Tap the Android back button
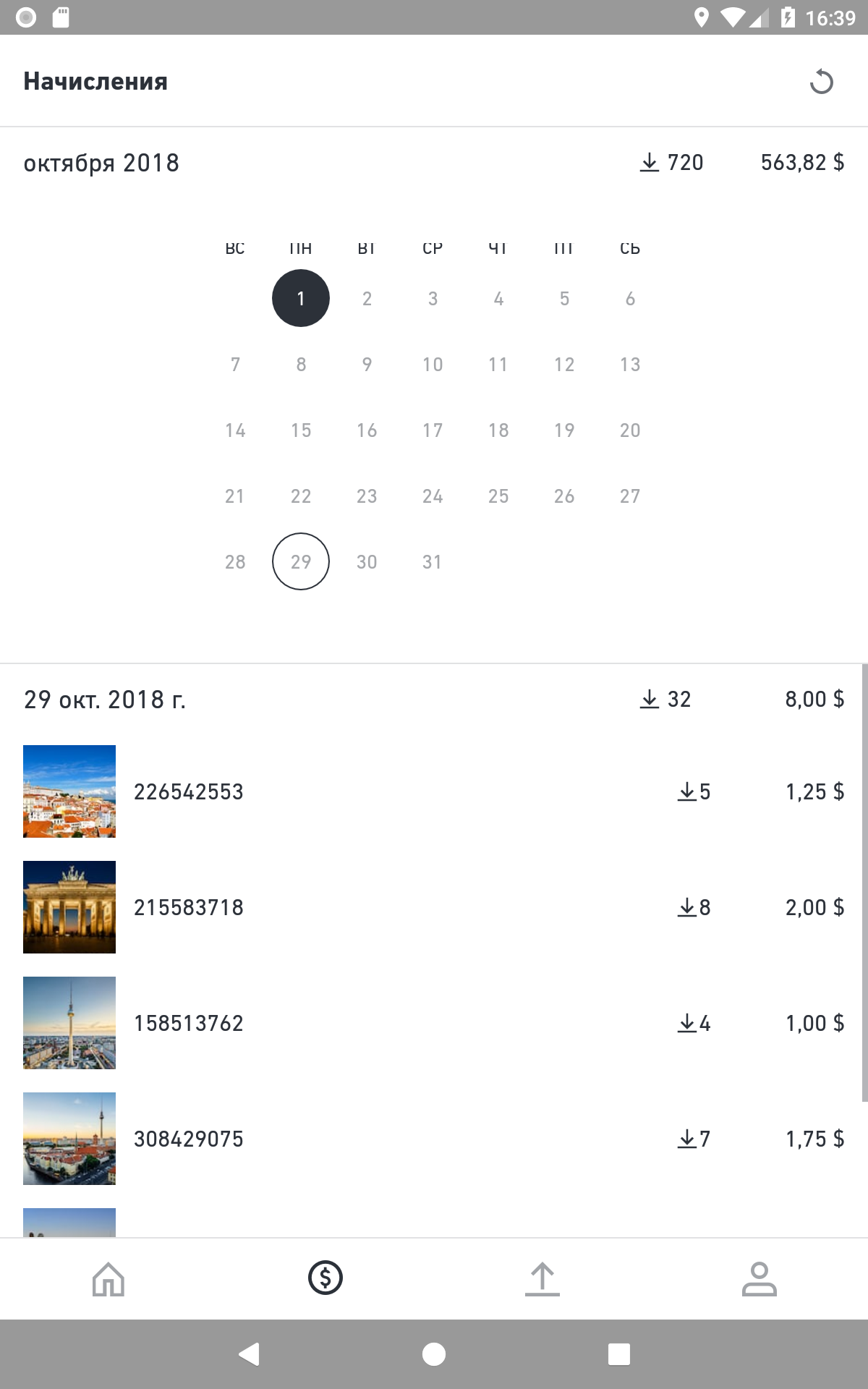868x1389 pixels. [x=249, y=1354]
